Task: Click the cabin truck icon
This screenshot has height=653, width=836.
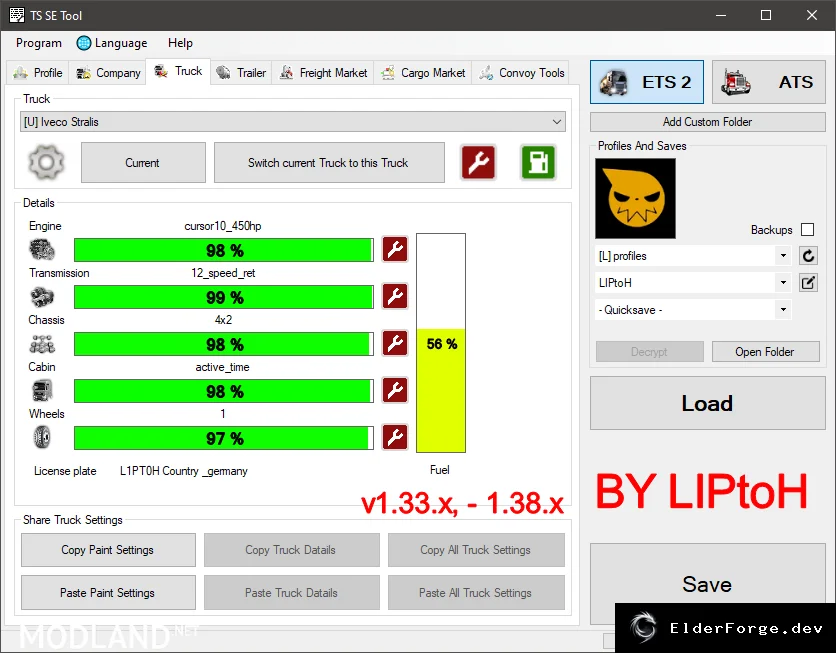Action: [42, 391]
